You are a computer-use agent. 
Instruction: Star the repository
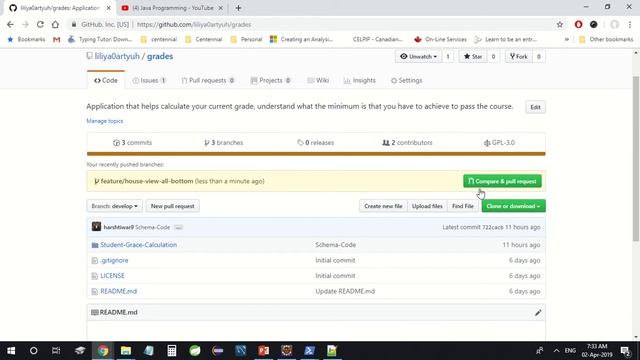(x=473, y=56)
